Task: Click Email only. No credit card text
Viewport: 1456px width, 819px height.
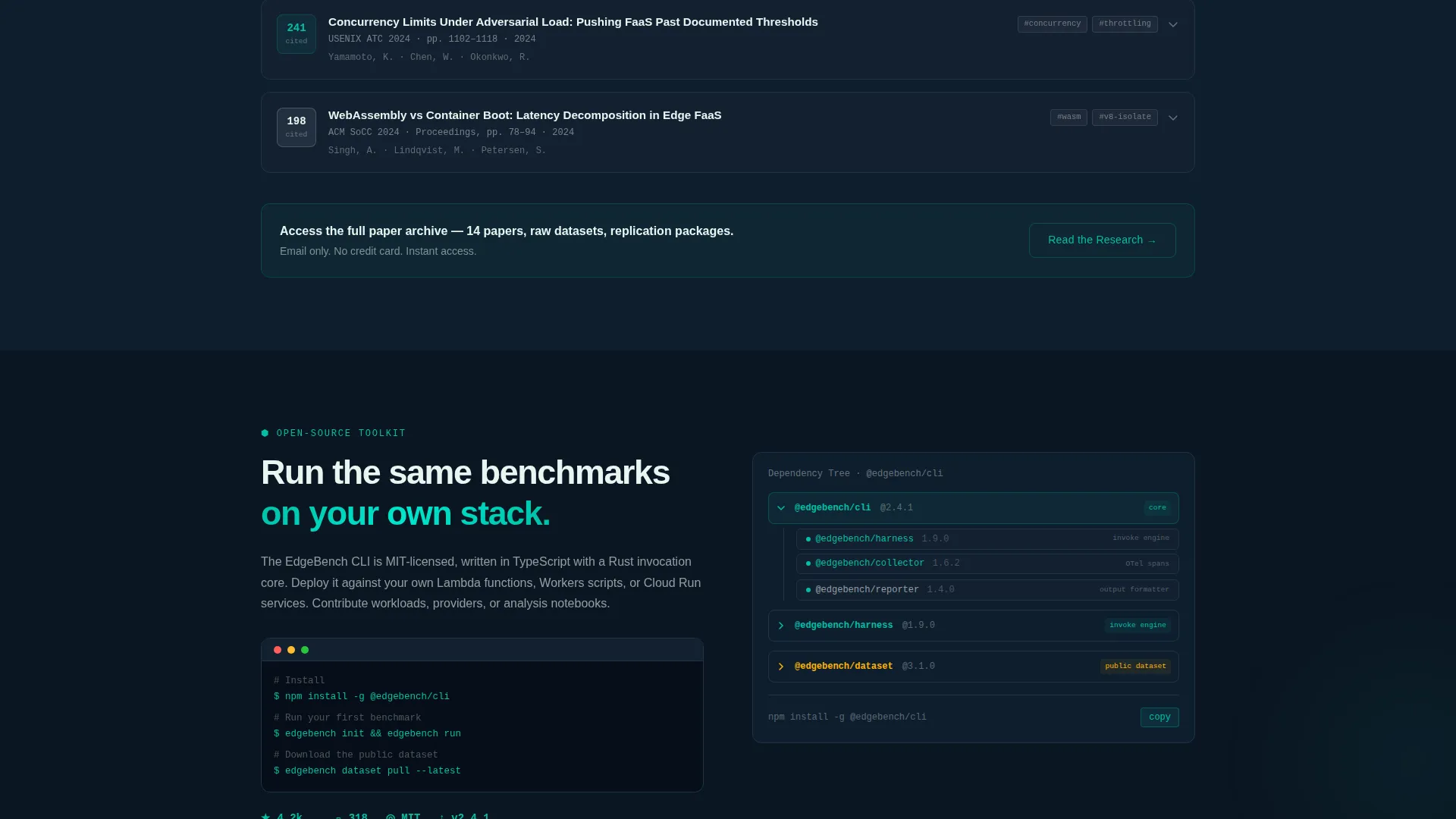Action: click(378, 252)
